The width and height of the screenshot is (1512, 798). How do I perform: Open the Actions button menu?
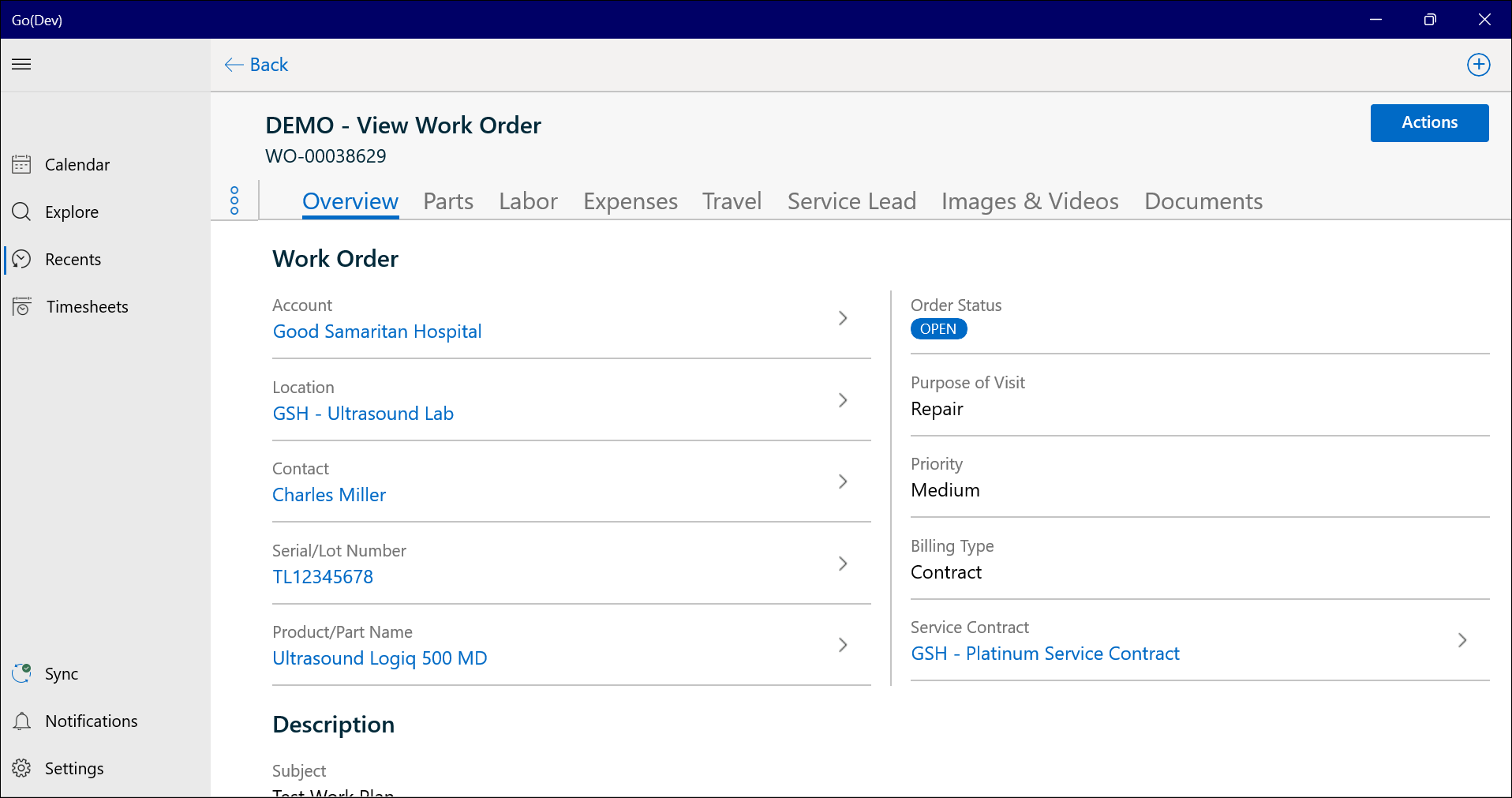[1429, 122]
